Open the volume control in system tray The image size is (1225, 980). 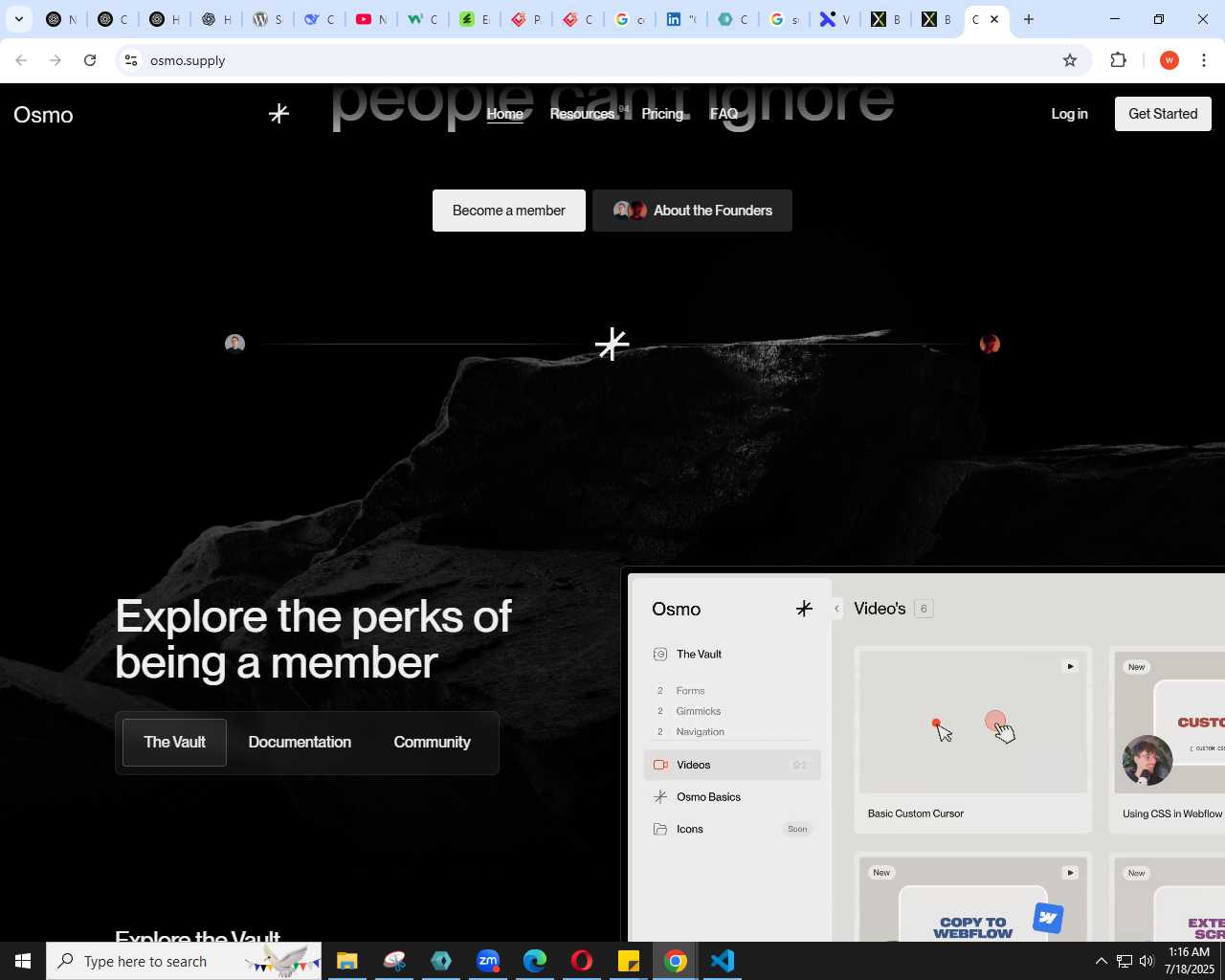point(1147,961)
